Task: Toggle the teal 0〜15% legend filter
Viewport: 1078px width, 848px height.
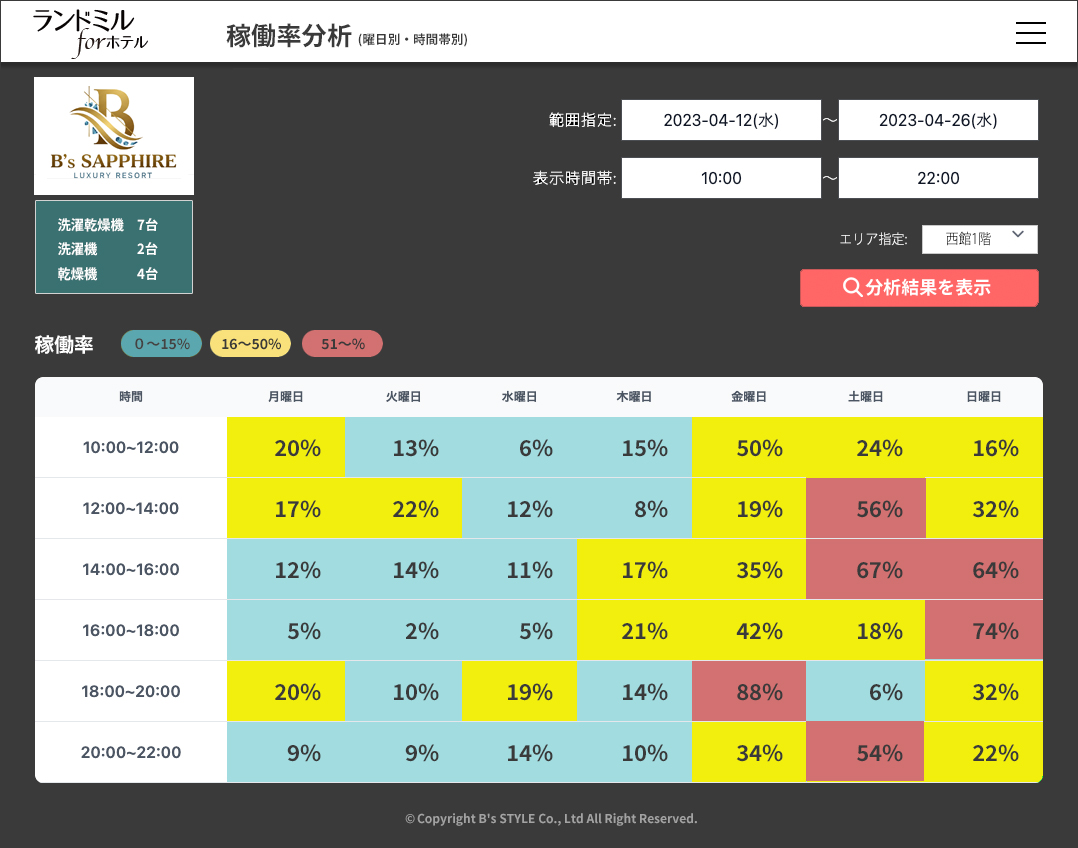Action: tap(161, 343)
